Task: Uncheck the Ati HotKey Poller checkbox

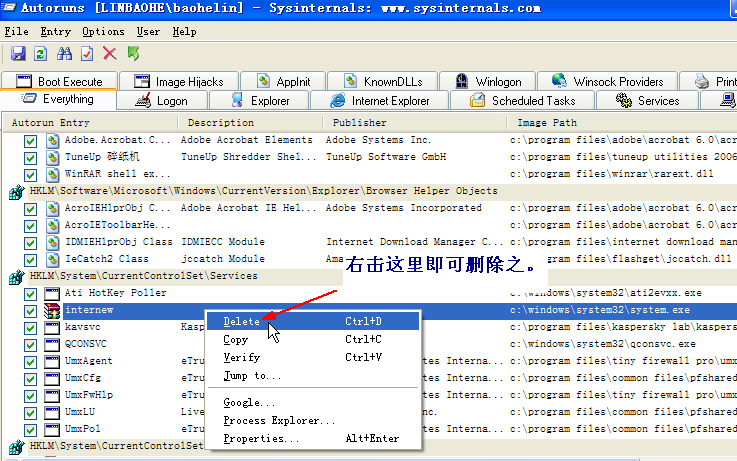Action: [x=31, y=294]
